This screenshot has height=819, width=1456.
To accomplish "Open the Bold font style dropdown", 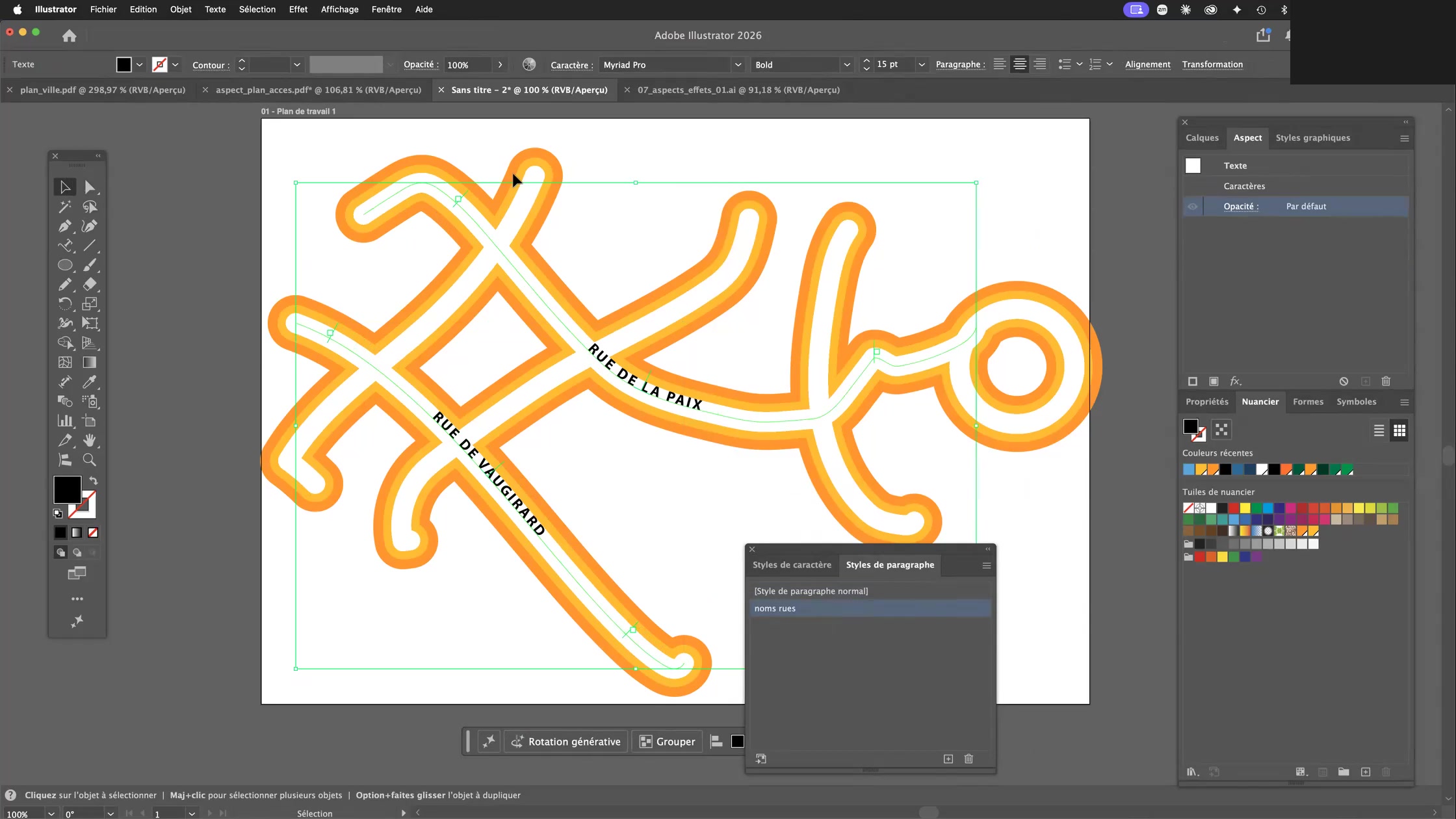I will coord(847,65).
